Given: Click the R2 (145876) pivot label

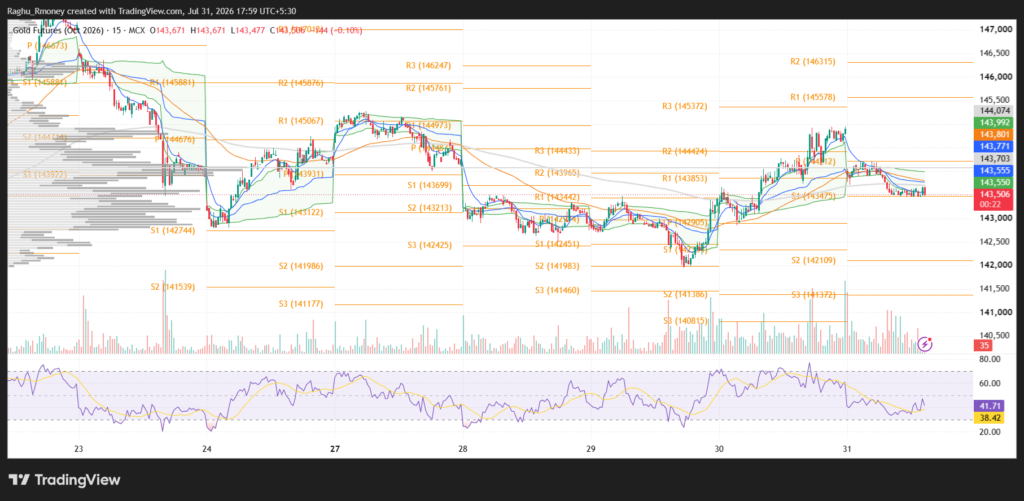Looking at the screenshot, I should pos(301,83).
